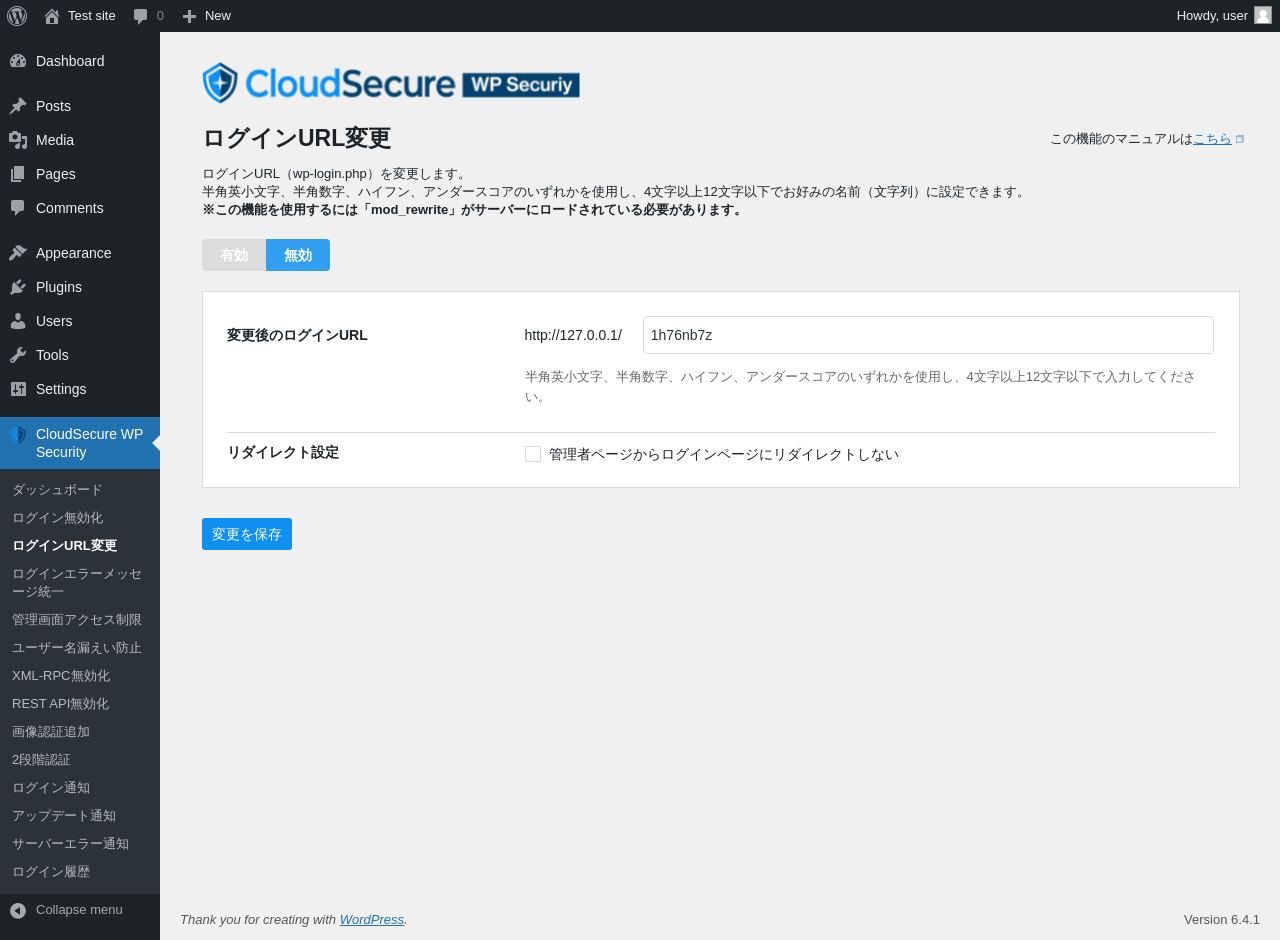Click the Users person icon
Screen dimensions: 1280x940
(18, 321)
